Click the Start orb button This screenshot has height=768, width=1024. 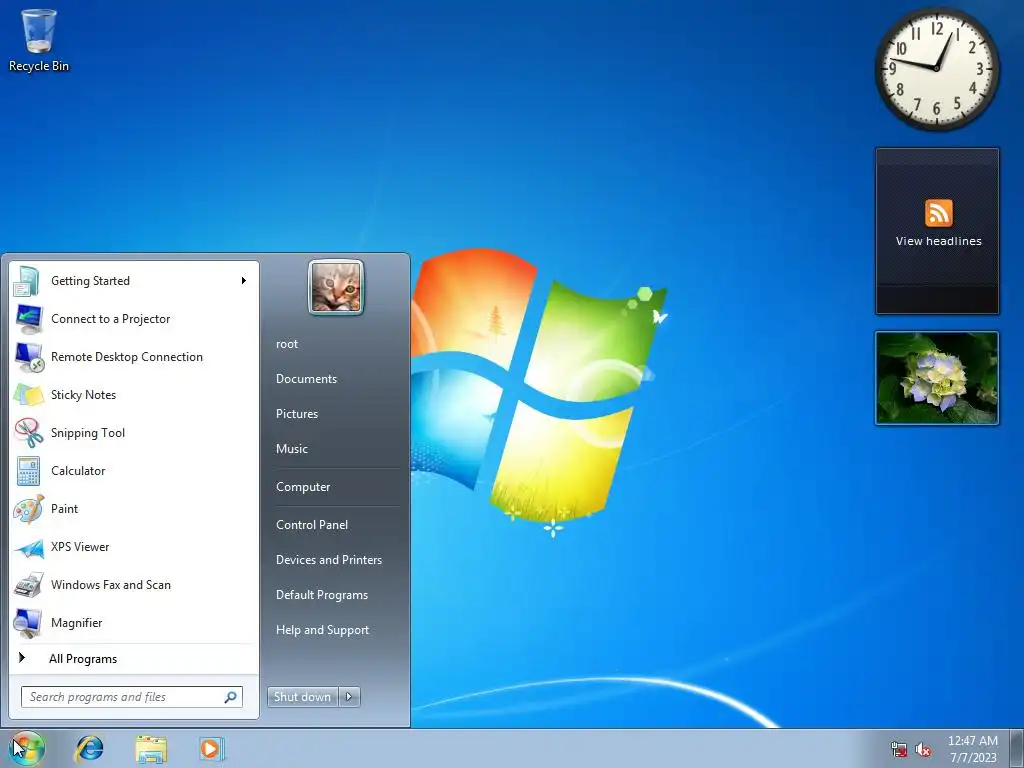(x=27, y=748)
